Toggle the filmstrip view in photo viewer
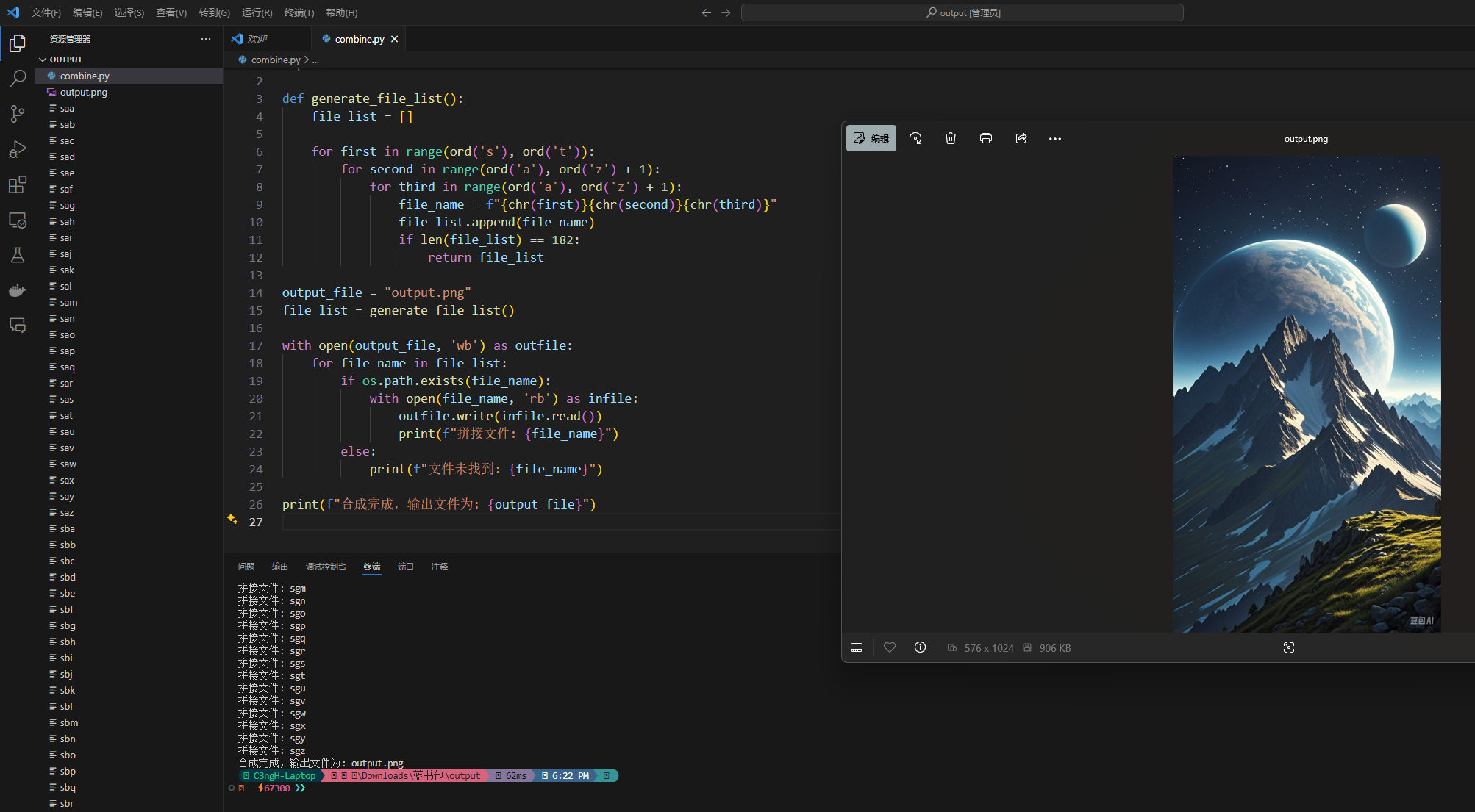The height and width of the screenshot is (812, 1475). pos(857,647)
